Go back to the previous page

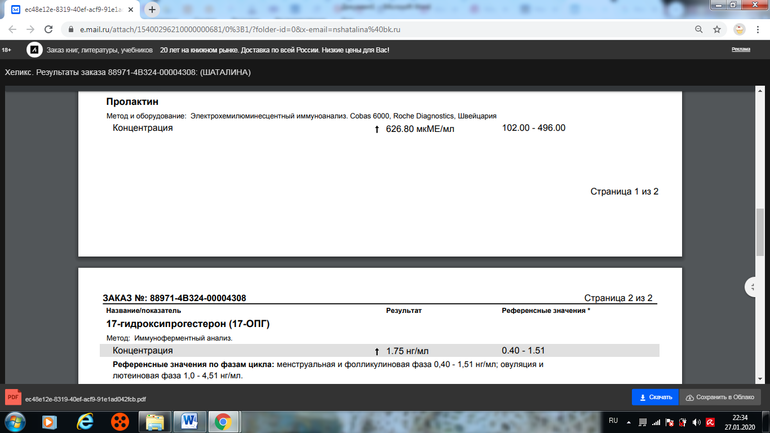pos(12,29)
